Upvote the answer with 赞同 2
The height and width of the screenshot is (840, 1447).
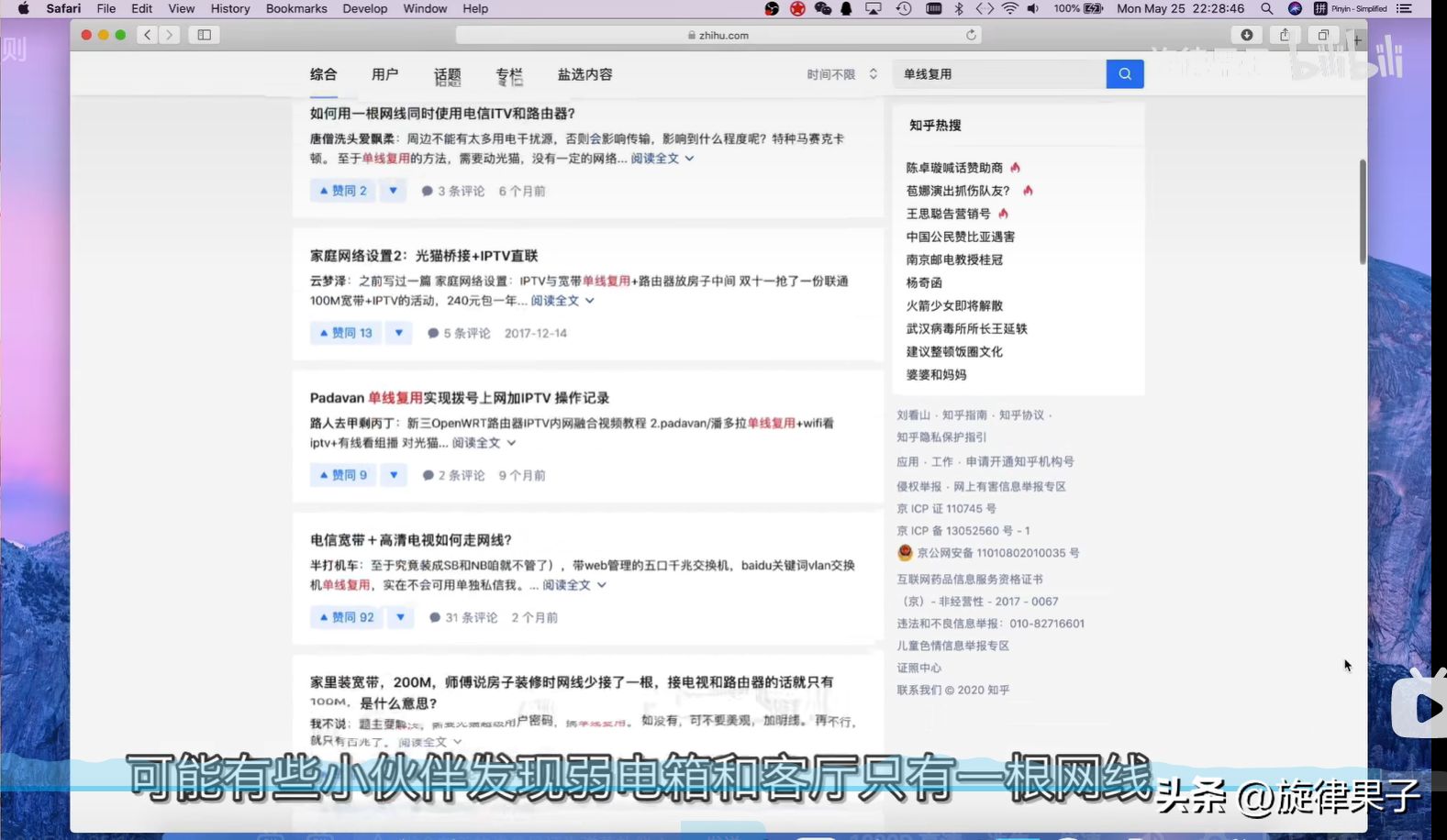pyautogui.click(x=343, y=191)
